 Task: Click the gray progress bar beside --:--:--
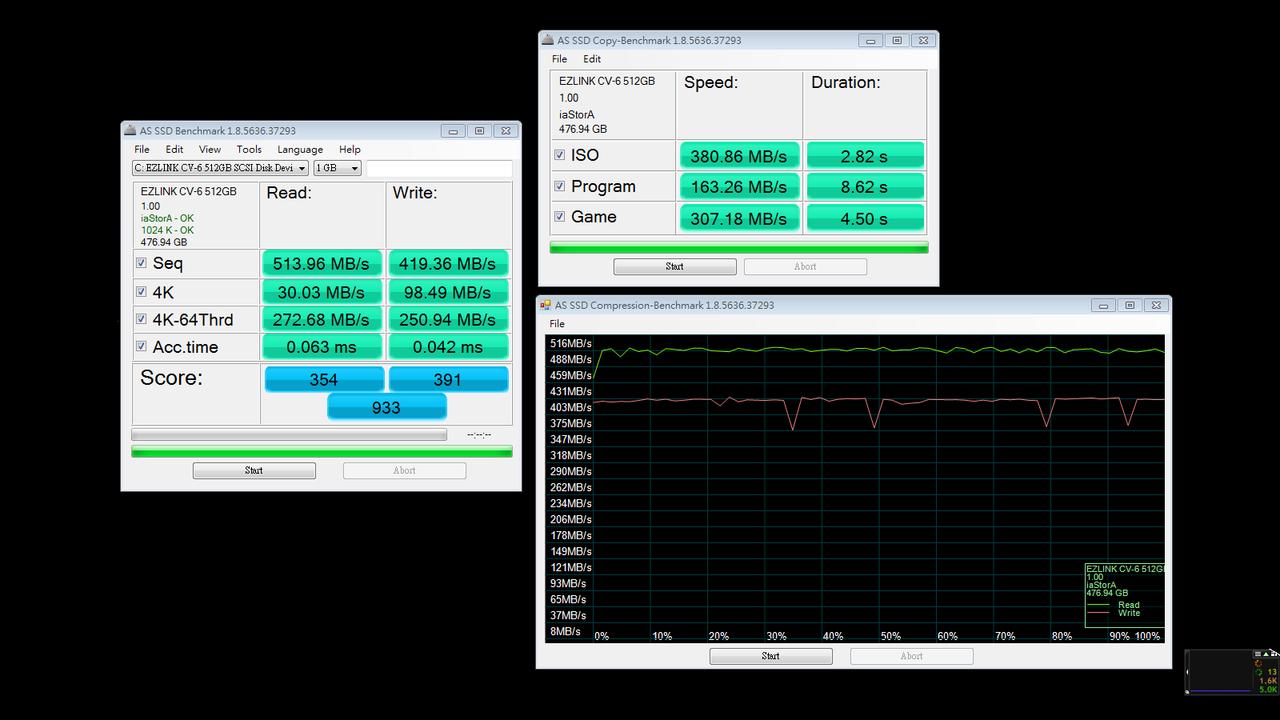click(289, 435)
